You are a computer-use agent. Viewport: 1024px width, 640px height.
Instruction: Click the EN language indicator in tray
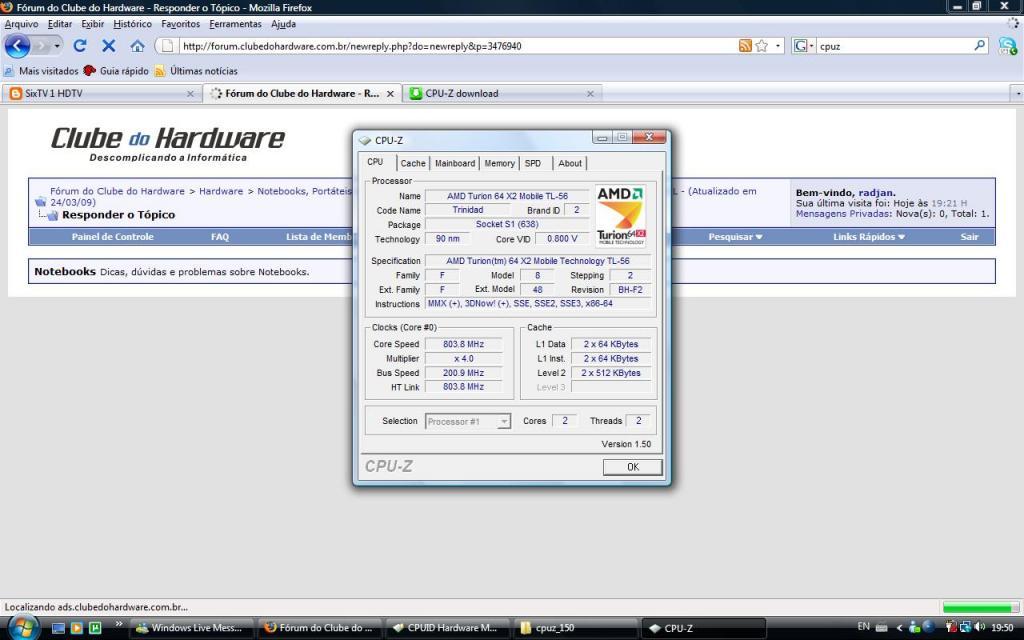pos(863,627)
